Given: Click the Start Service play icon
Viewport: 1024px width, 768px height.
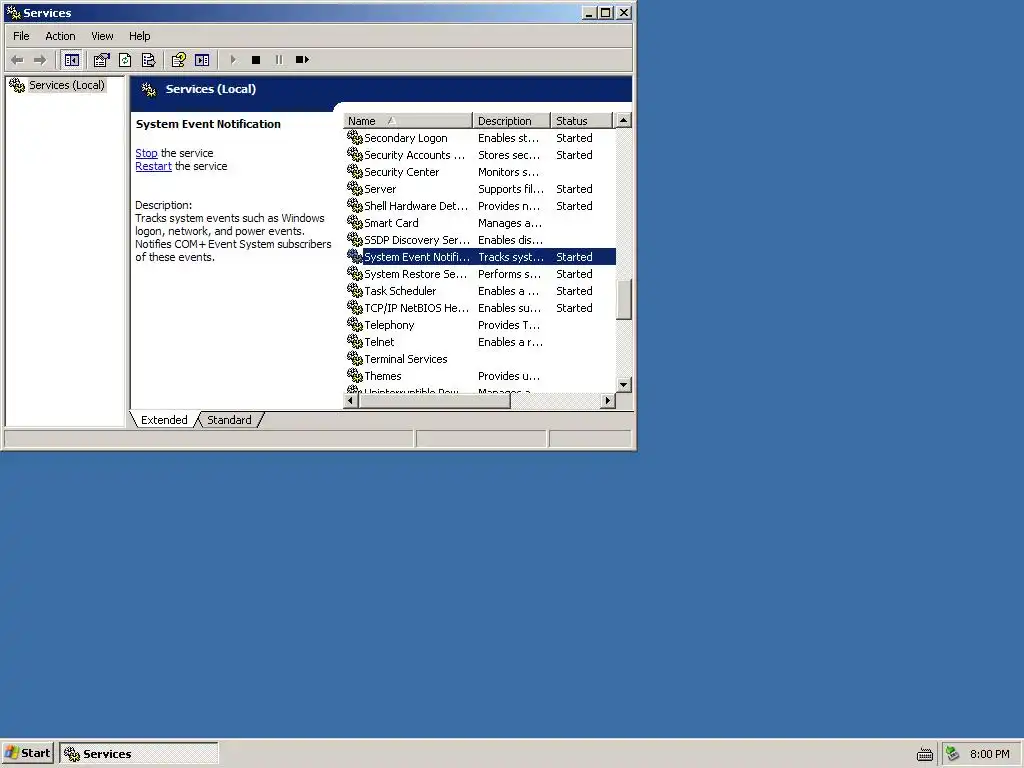Looking at the screenshot, I should [x=233, y=60].
